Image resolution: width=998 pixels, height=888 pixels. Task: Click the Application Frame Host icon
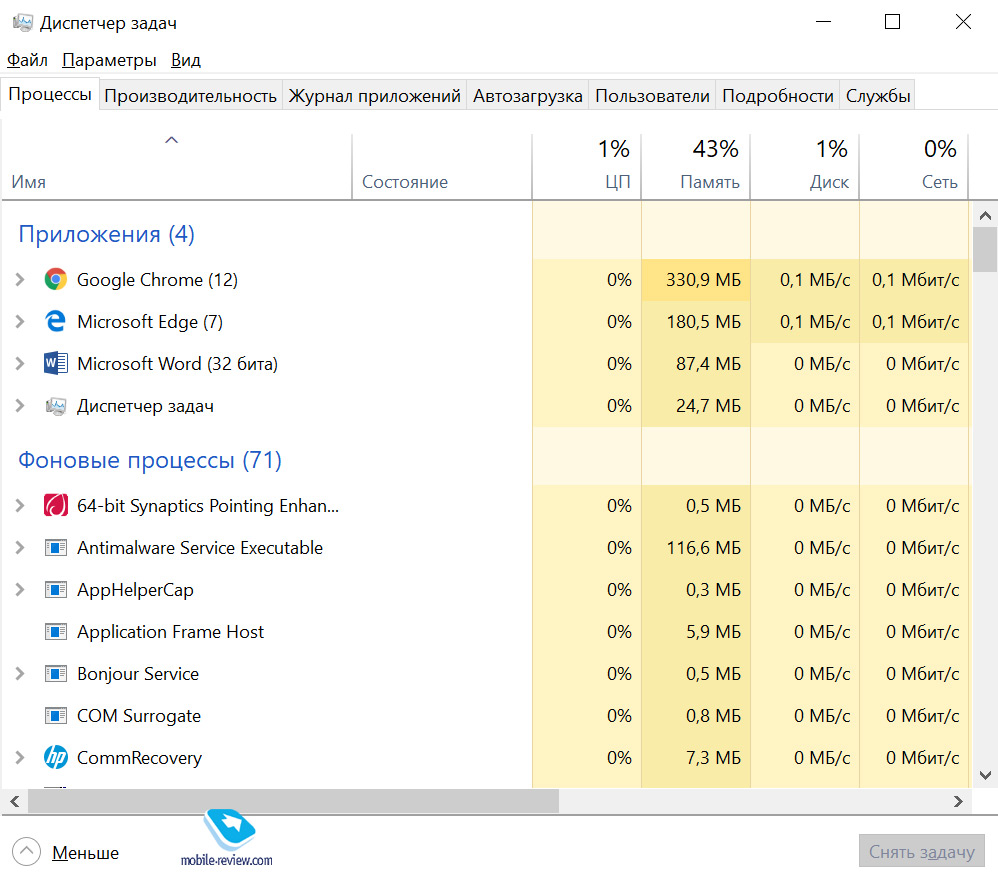click(55, 631)
